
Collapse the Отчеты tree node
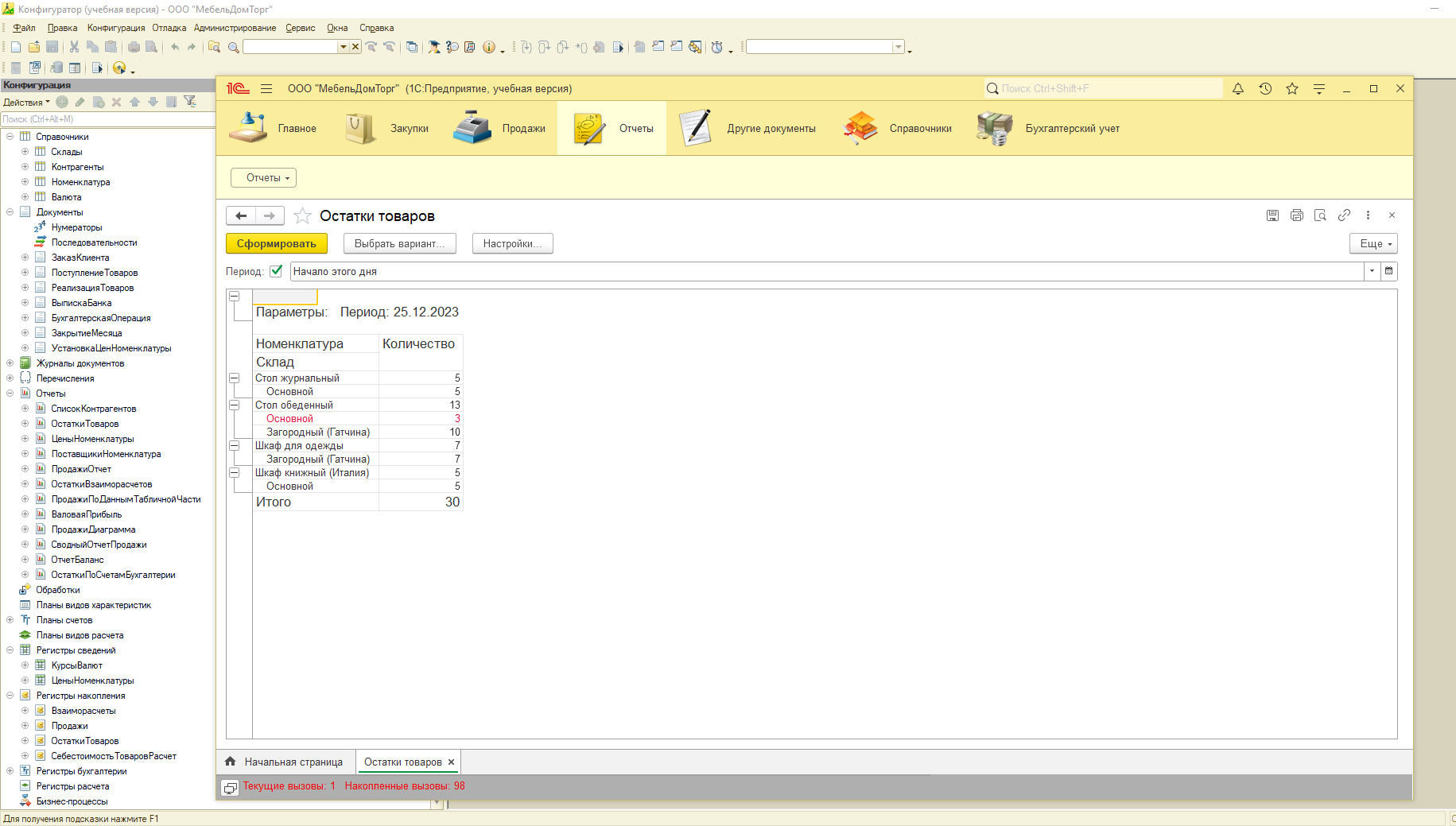10,394
